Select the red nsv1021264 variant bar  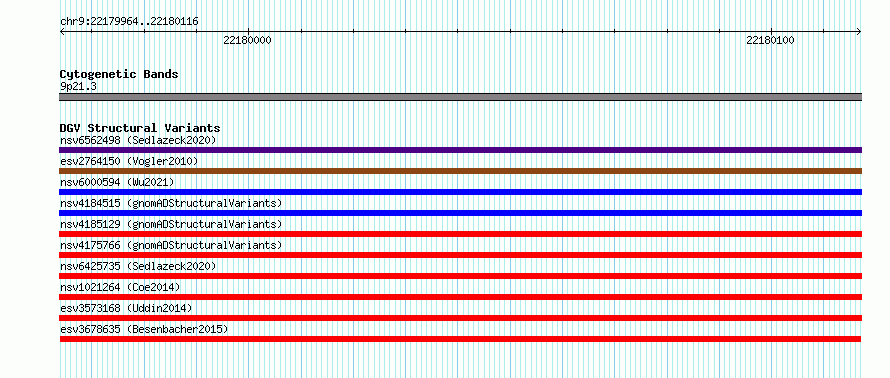460,297
